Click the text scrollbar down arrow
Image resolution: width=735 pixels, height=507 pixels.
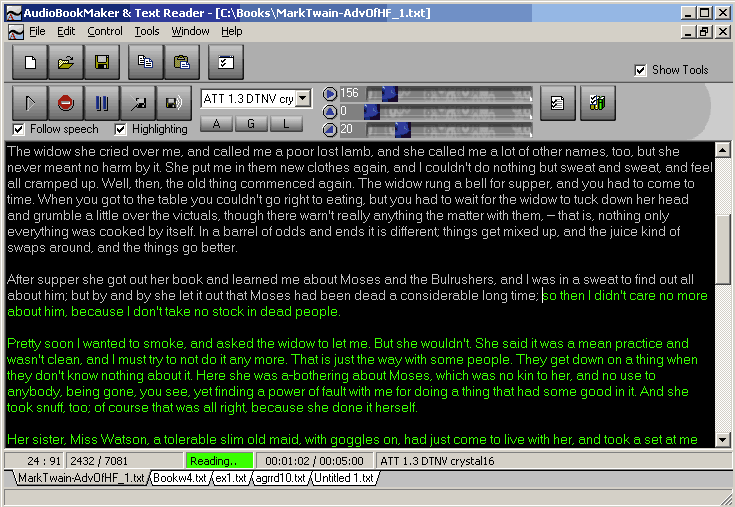coord(722,440)
